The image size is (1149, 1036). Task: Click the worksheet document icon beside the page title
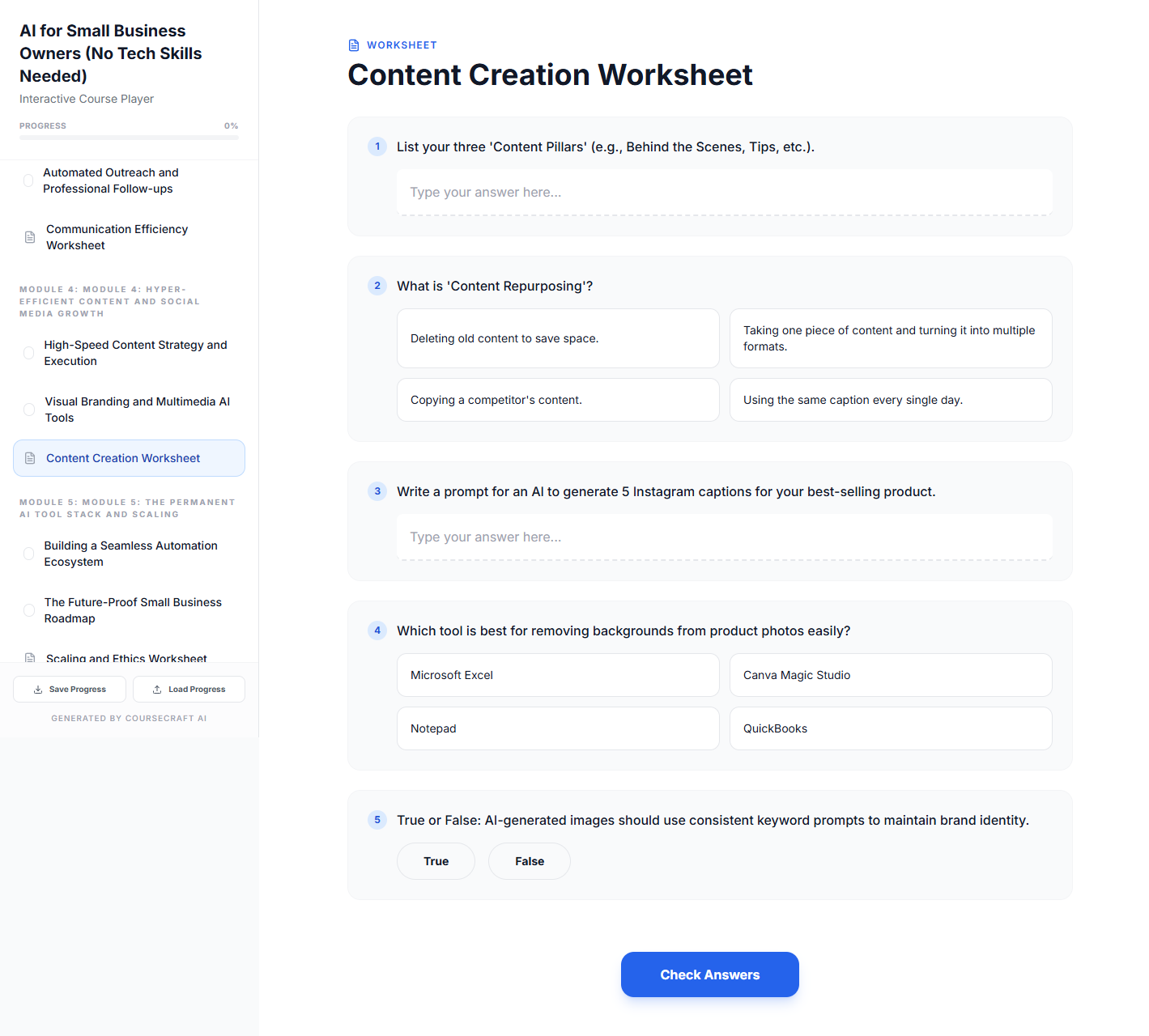(353, 45)
